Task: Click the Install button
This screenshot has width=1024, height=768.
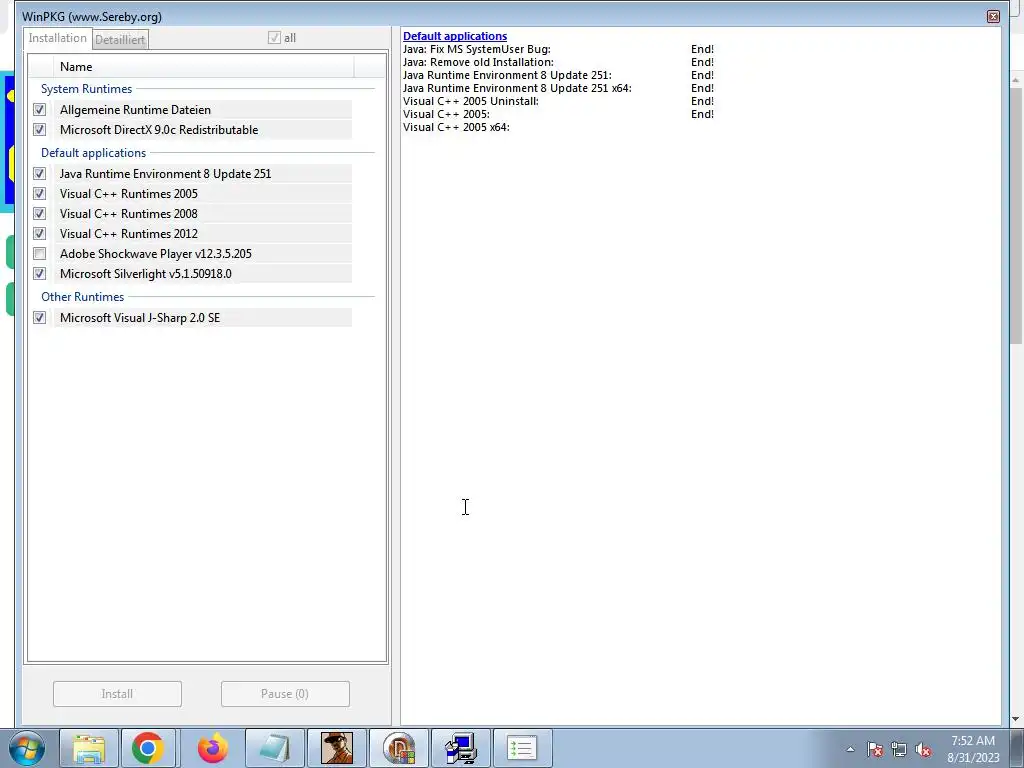Action: click(118, 694)
